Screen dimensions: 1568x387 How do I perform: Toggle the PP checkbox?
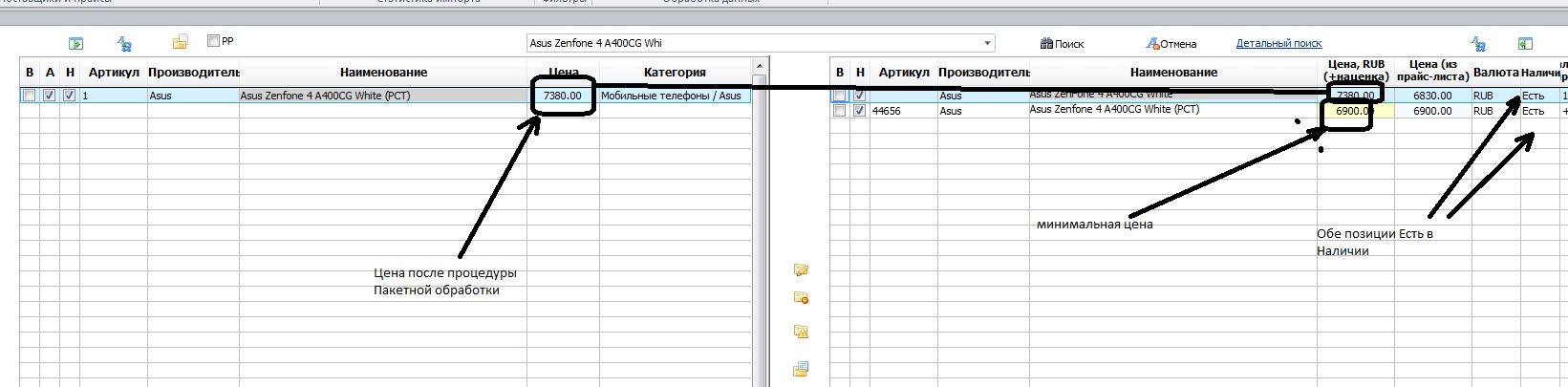coord(213,41)
